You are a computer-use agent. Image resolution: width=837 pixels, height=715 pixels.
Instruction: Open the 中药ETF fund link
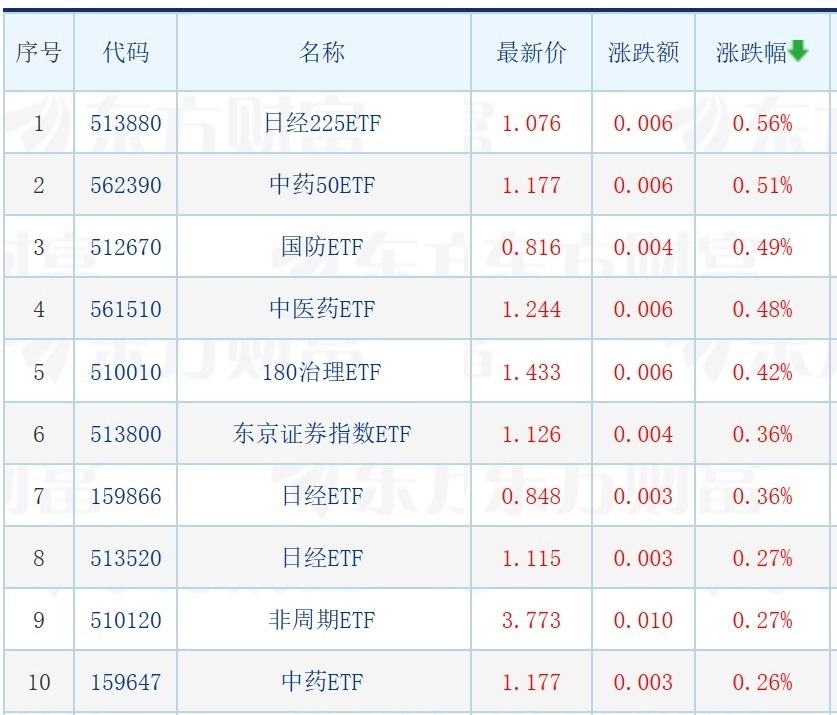point(322,682)
